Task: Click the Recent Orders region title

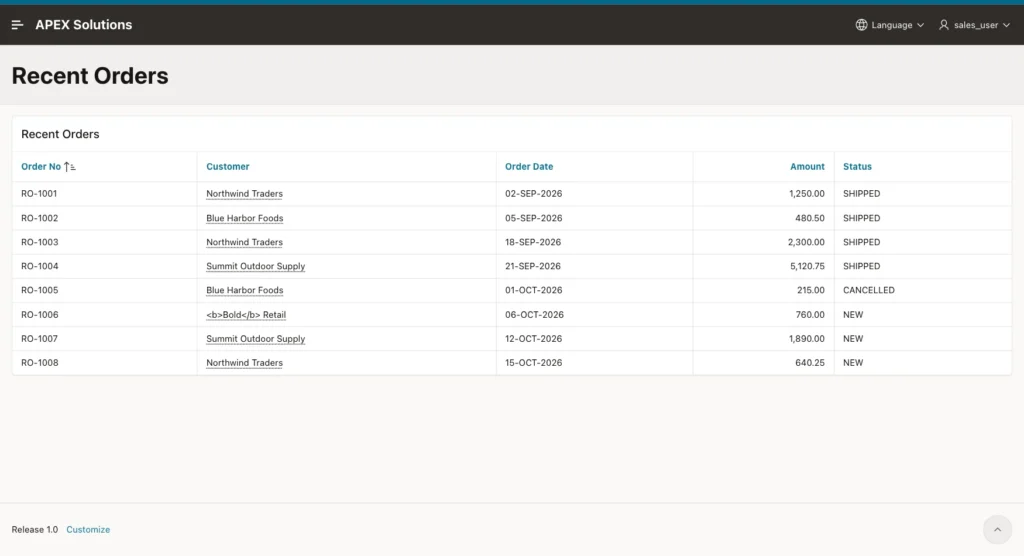Action: pos(60,134)
